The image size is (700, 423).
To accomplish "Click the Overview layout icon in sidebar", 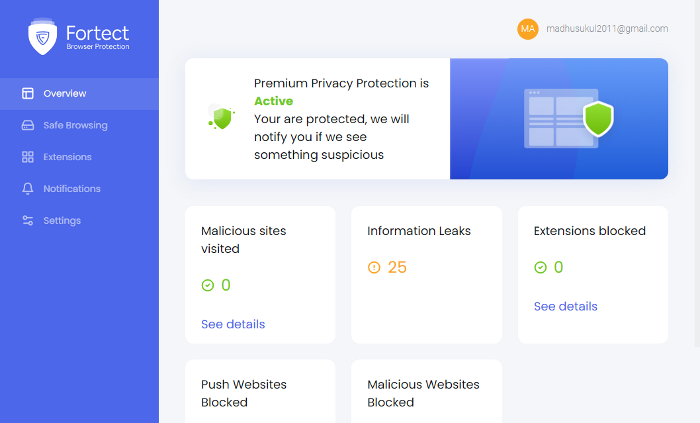I will (28, 93).
